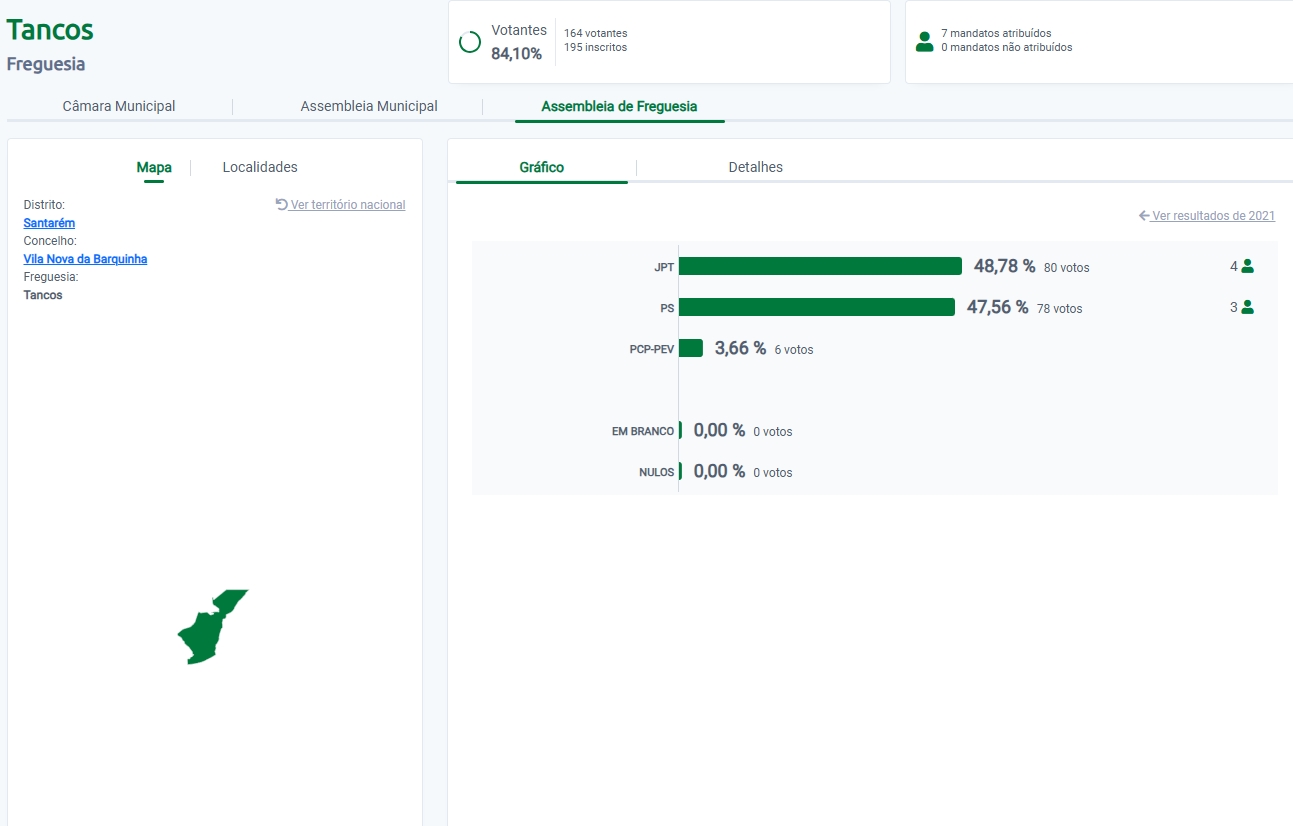Open the Detalhes results tab
The image size is (1293, 826).
(755, 167)
